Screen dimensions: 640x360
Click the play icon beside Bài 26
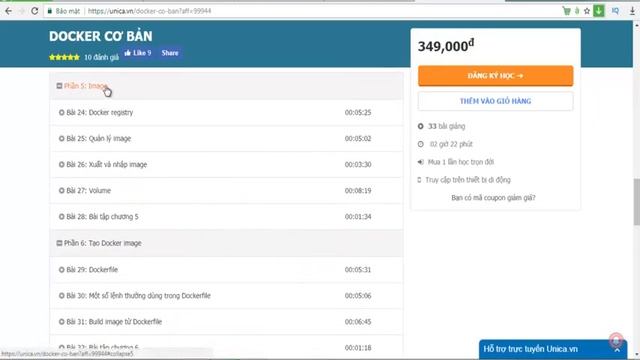point(62,164)
